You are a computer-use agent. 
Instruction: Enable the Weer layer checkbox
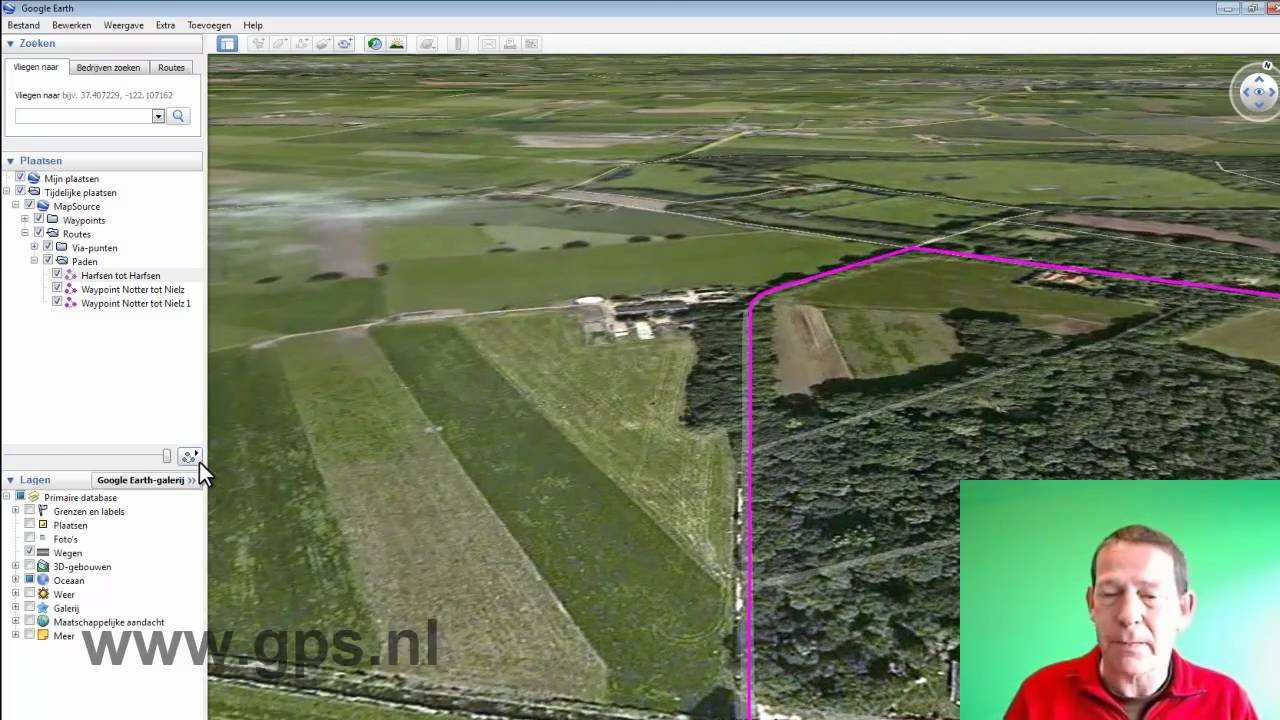[29, 594]
